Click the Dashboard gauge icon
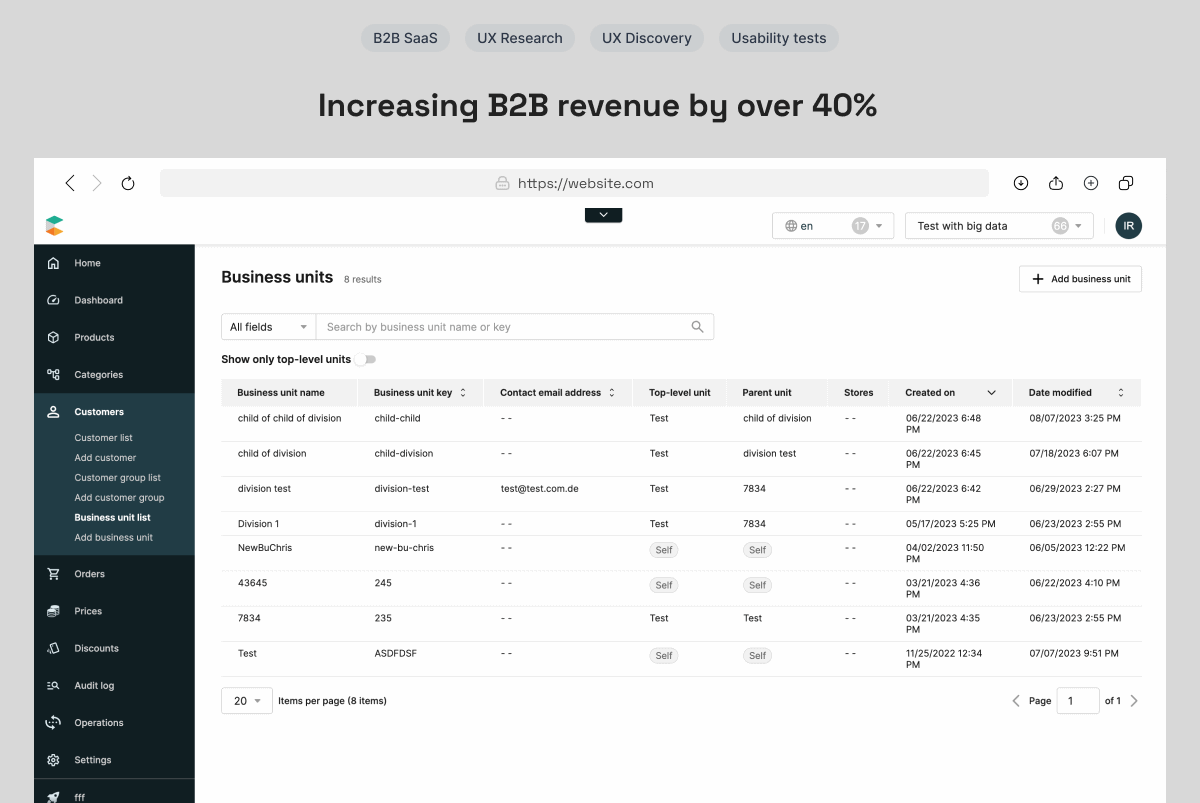The height and width of the screenshot is (803, 1200). click(53, 300)
